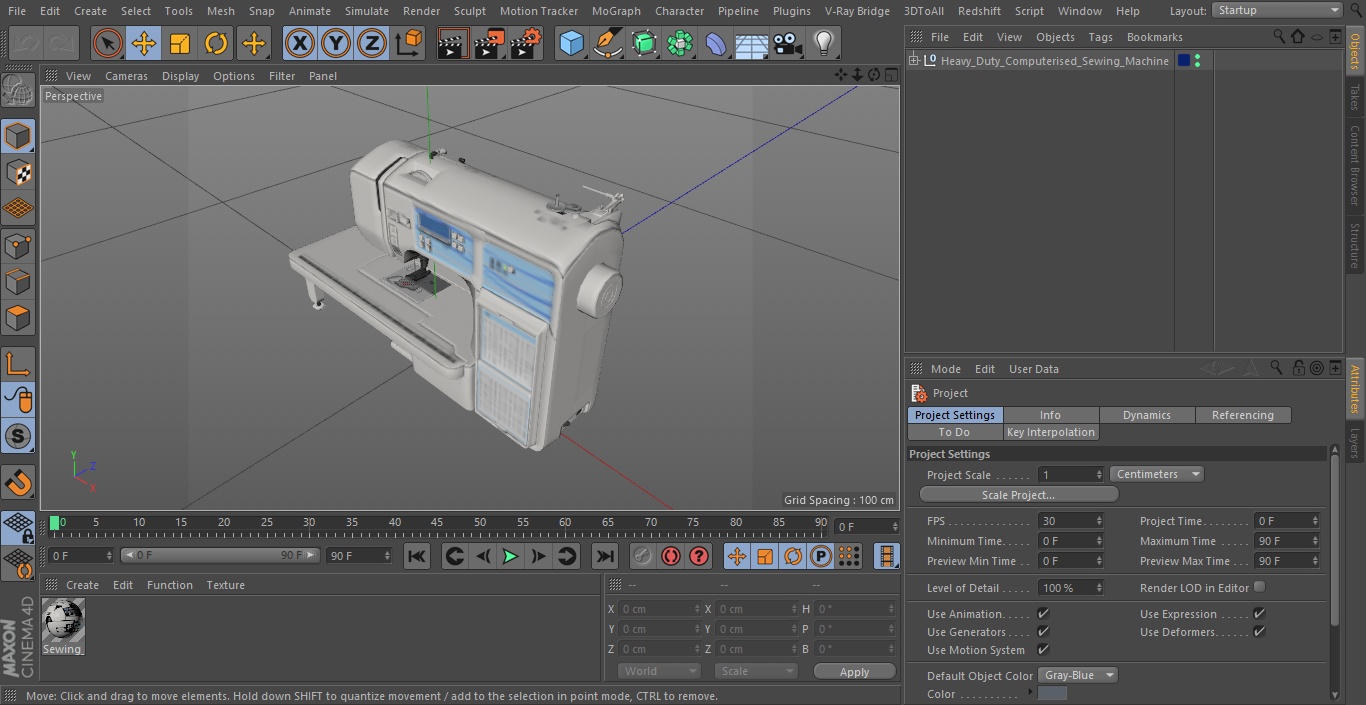The height and width of the screenshot is (705, 1366).
Task: Toggle Use Generators checkbox
Action: [1043, 631]
